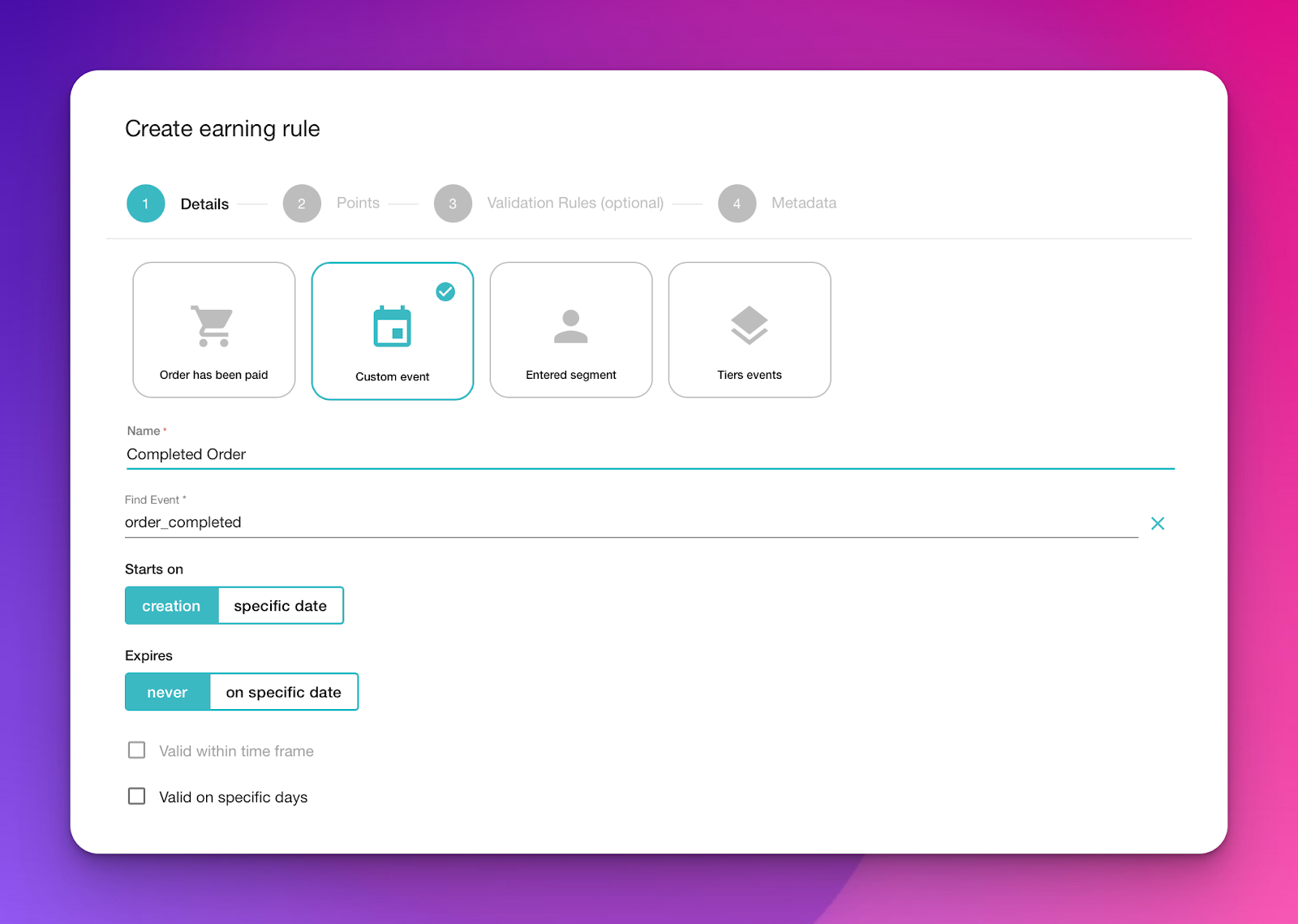Pick the layers Tiers events icon

point(750,325)
